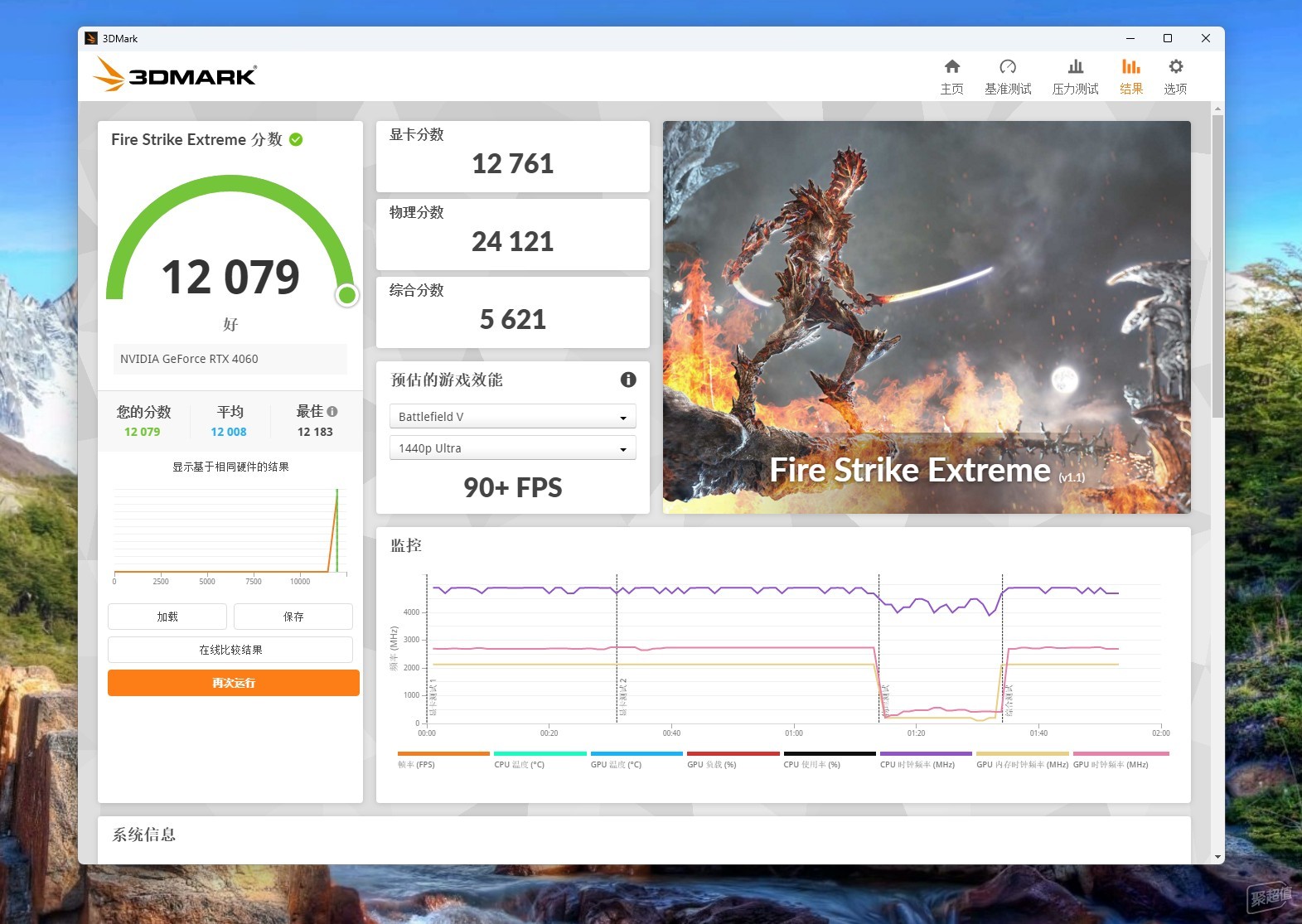Screen dimensions: 1302x924
Task: Select the results bar chart icon (结果)
Action: (x=1130, y=67)
